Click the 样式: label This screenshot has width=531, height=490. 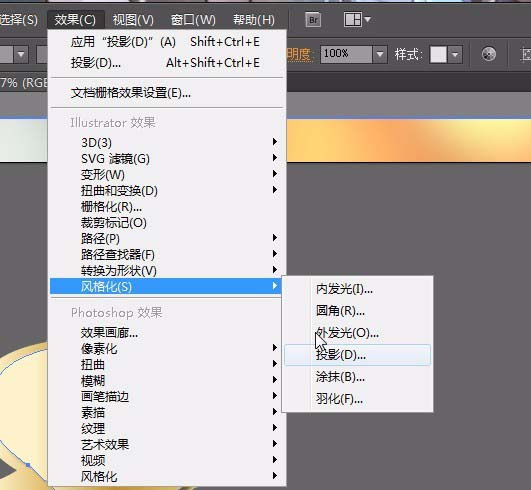[408, 54]
